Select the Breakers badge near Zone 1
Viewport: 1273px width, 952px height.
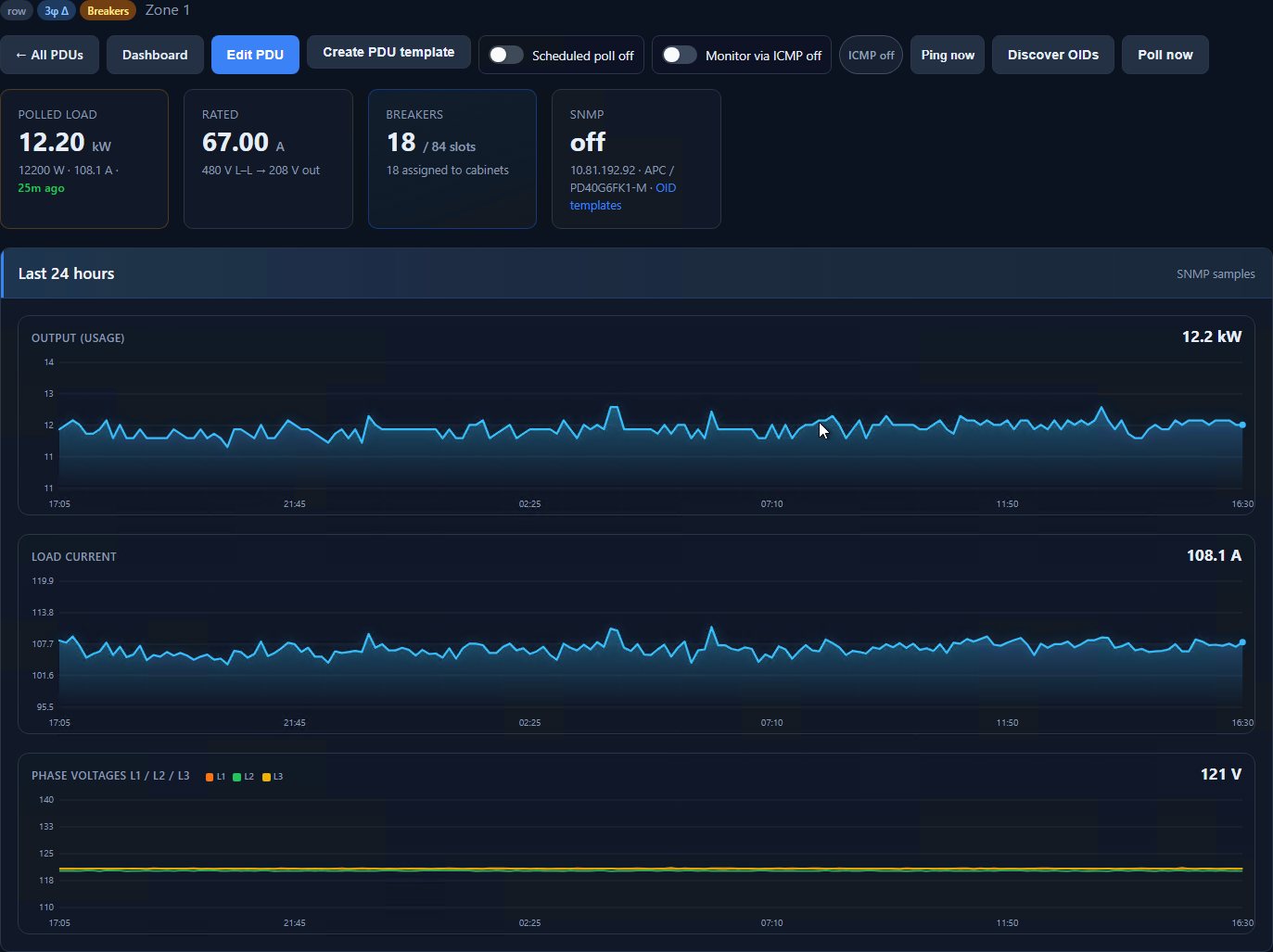click(108, 11)
